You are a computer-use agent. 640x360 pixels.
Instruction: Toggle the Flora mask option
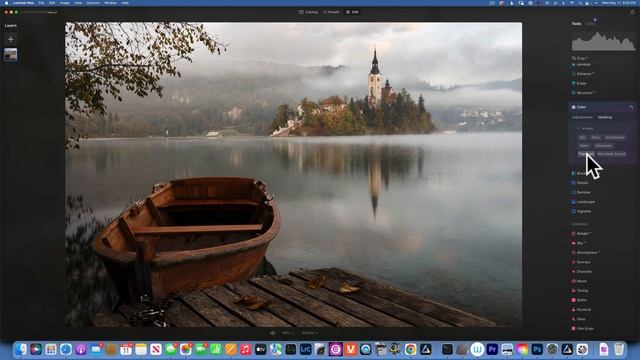pos(596,138)
